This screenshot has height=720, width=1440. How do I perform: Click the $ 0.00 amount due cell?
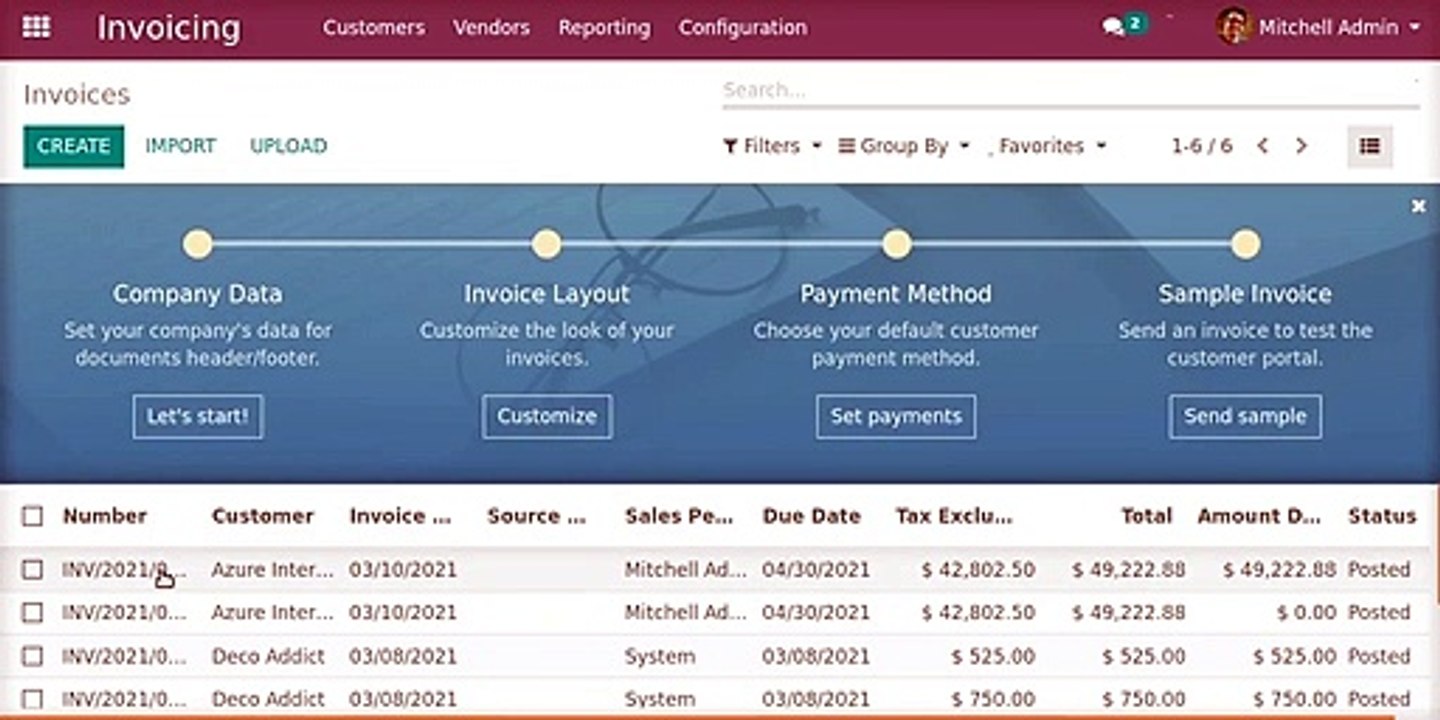1306,612
